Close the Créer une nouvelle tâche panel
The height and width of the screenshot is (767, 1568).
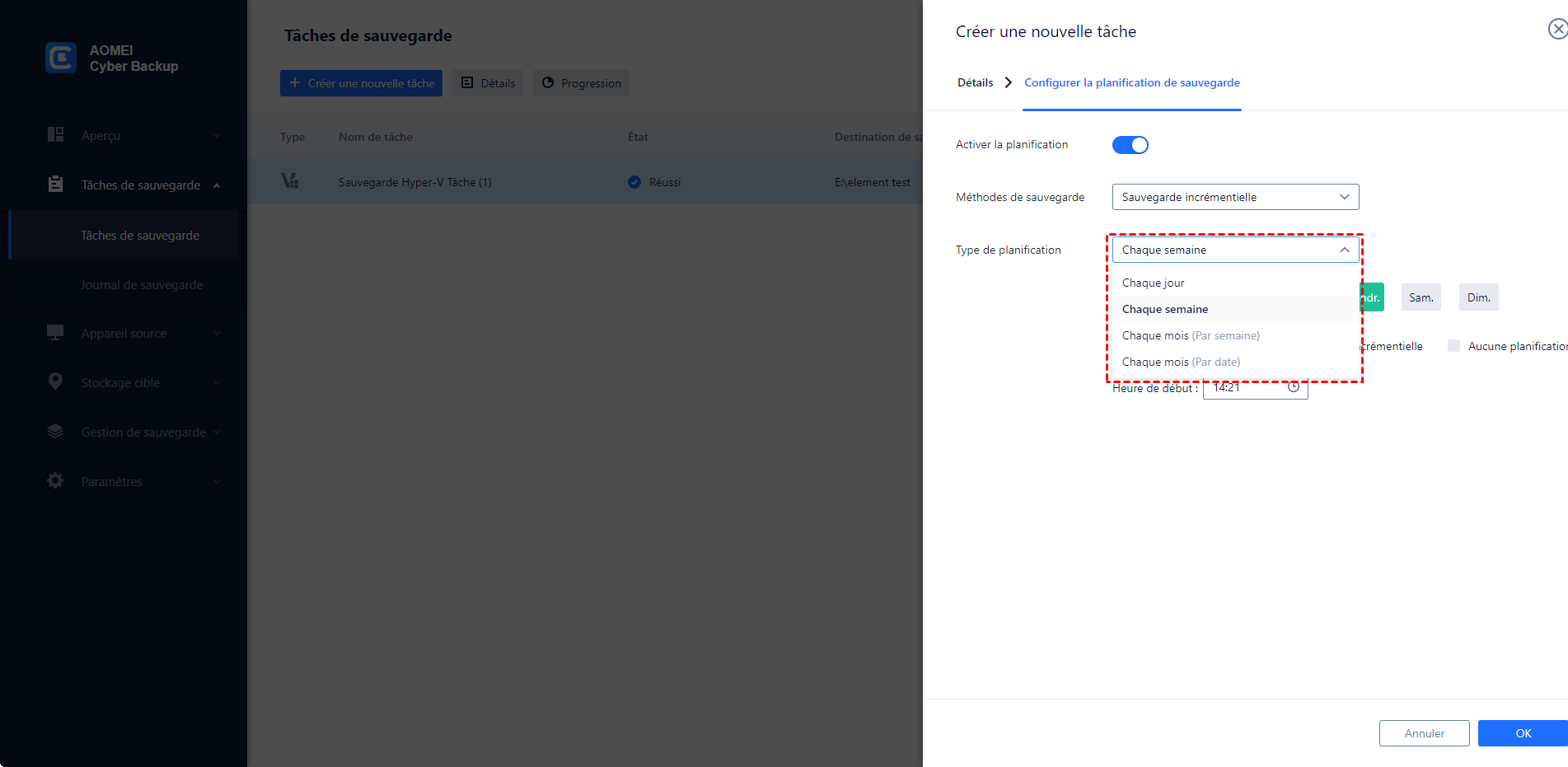point(1557,30)
